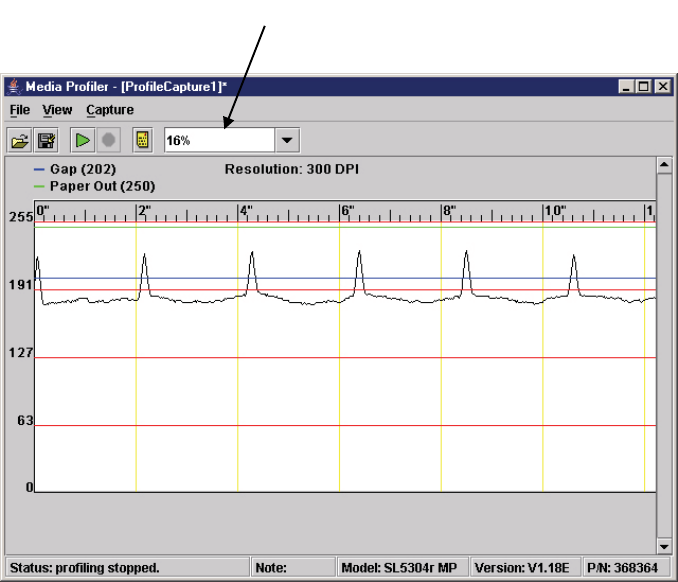The image size is (678, 582).
Task: Click the 4" mark on the ruler
Action: coord(243,211)
